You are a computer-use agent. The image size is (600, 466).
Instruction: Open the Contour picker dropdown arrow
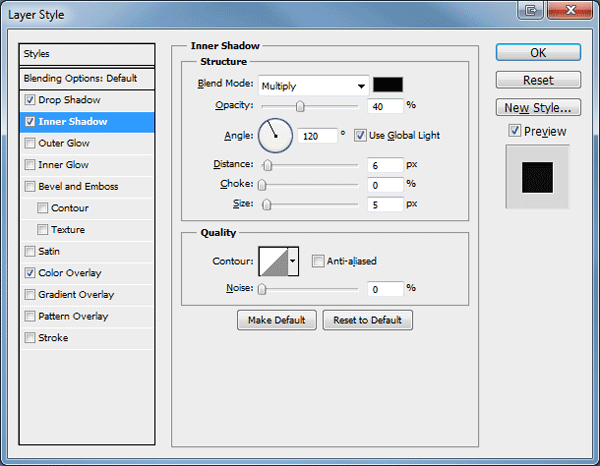pyautogui.click(x=293, y=261)
